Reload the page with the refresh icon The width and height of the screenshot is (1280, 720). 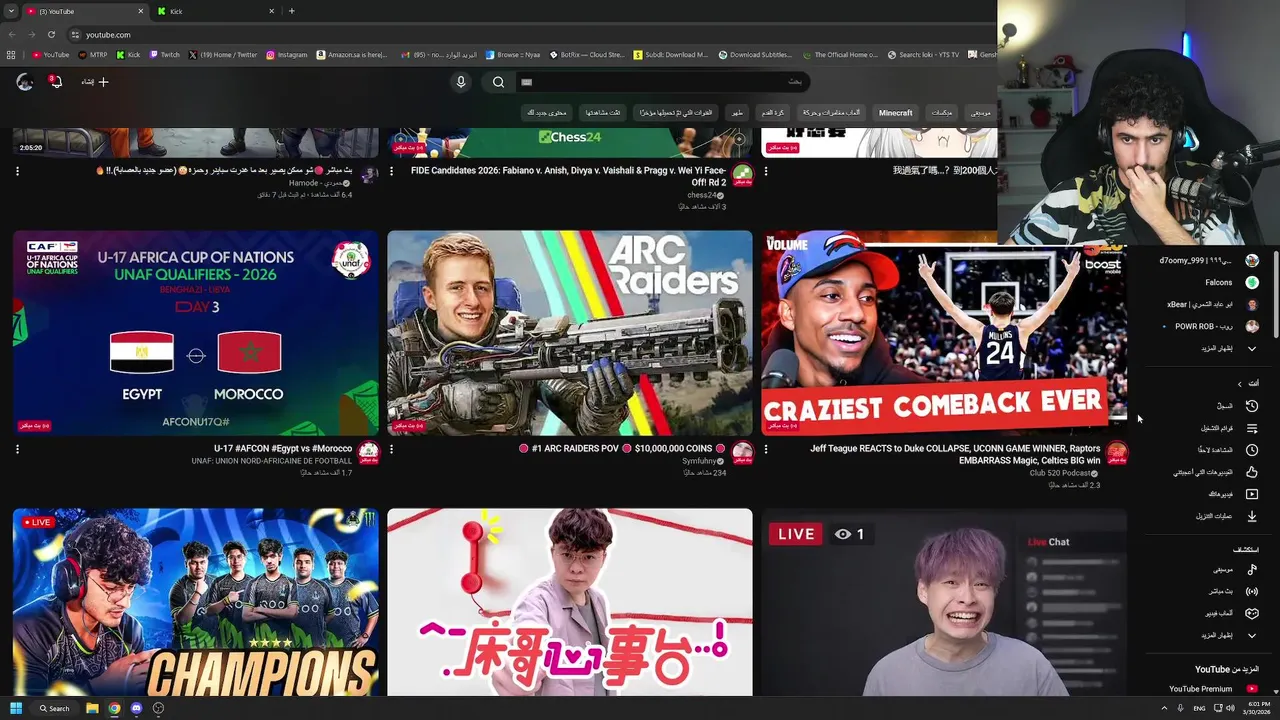[51, 34]
